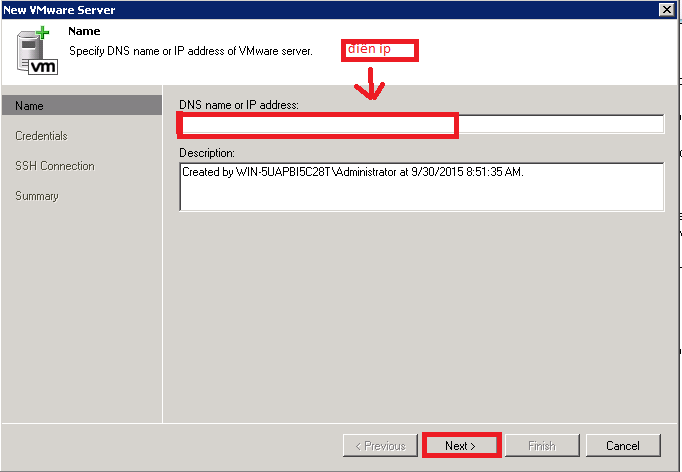682x472 pixels.
Task: Select the Name wizard step
Action: [82, 106]
